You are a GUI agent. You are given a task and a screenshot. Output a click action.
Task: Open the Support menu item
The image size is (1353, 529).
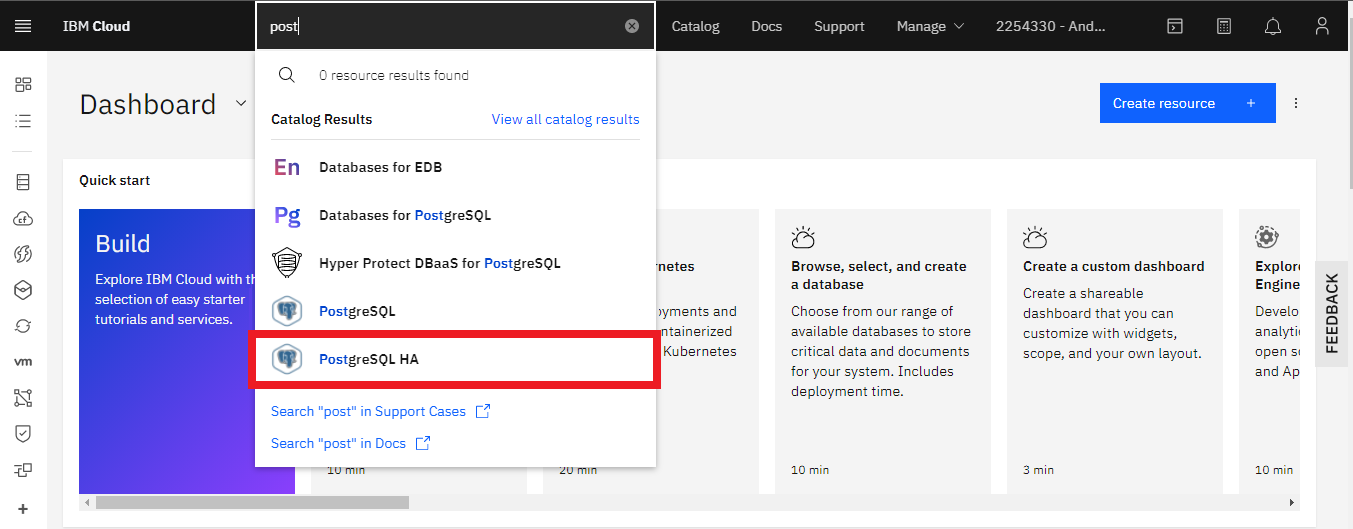point(839,26)
